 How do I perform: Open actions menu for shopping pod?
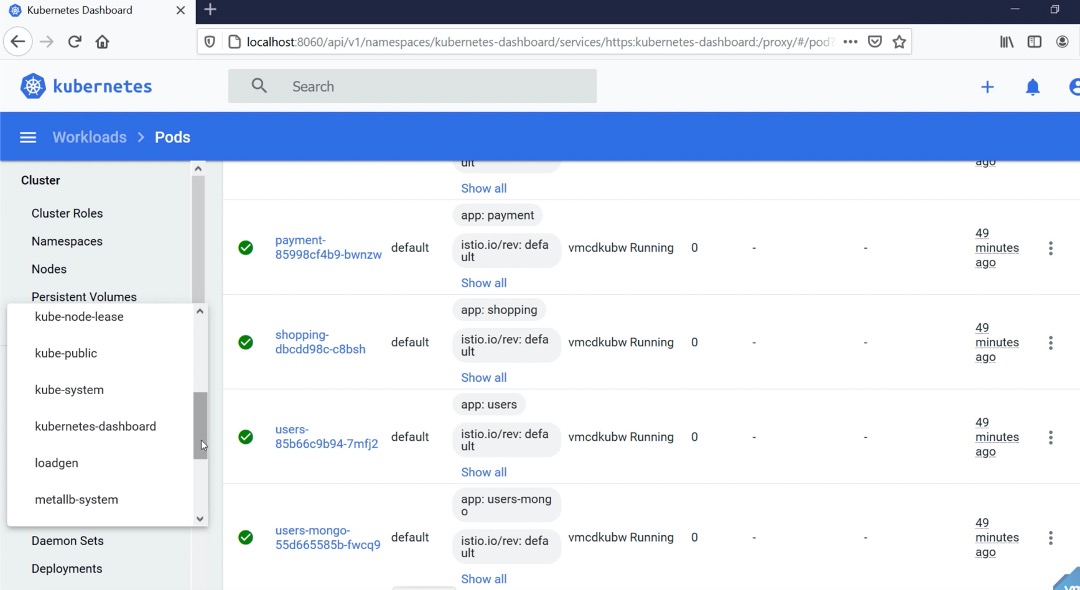pos(1050,343)
